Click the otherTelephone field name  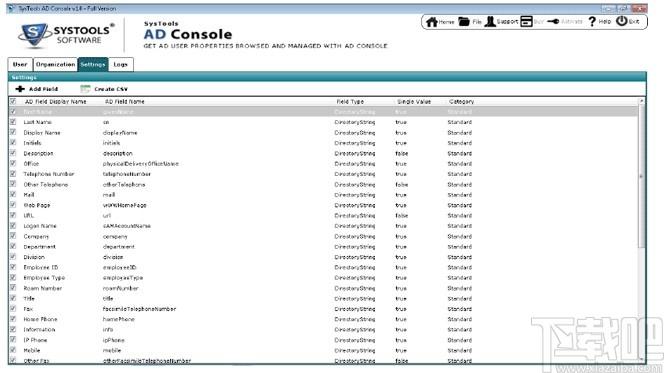coord(124,184)
